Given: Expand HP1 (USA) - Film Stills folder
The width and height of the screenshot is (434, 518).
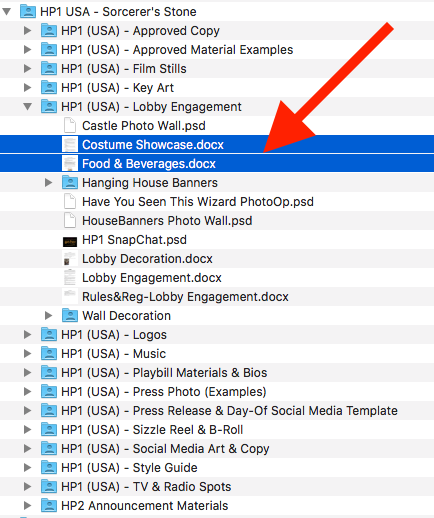Looking at the screenshot, I should pos(27,69).
